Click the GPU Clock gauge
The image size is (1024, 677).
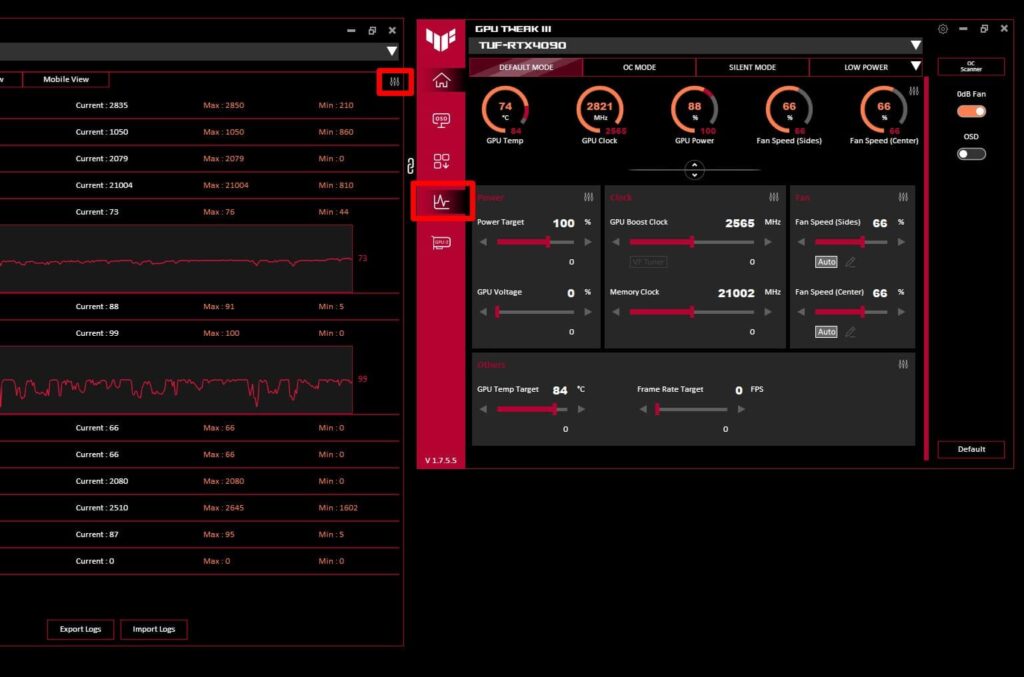tap(600, 110)
